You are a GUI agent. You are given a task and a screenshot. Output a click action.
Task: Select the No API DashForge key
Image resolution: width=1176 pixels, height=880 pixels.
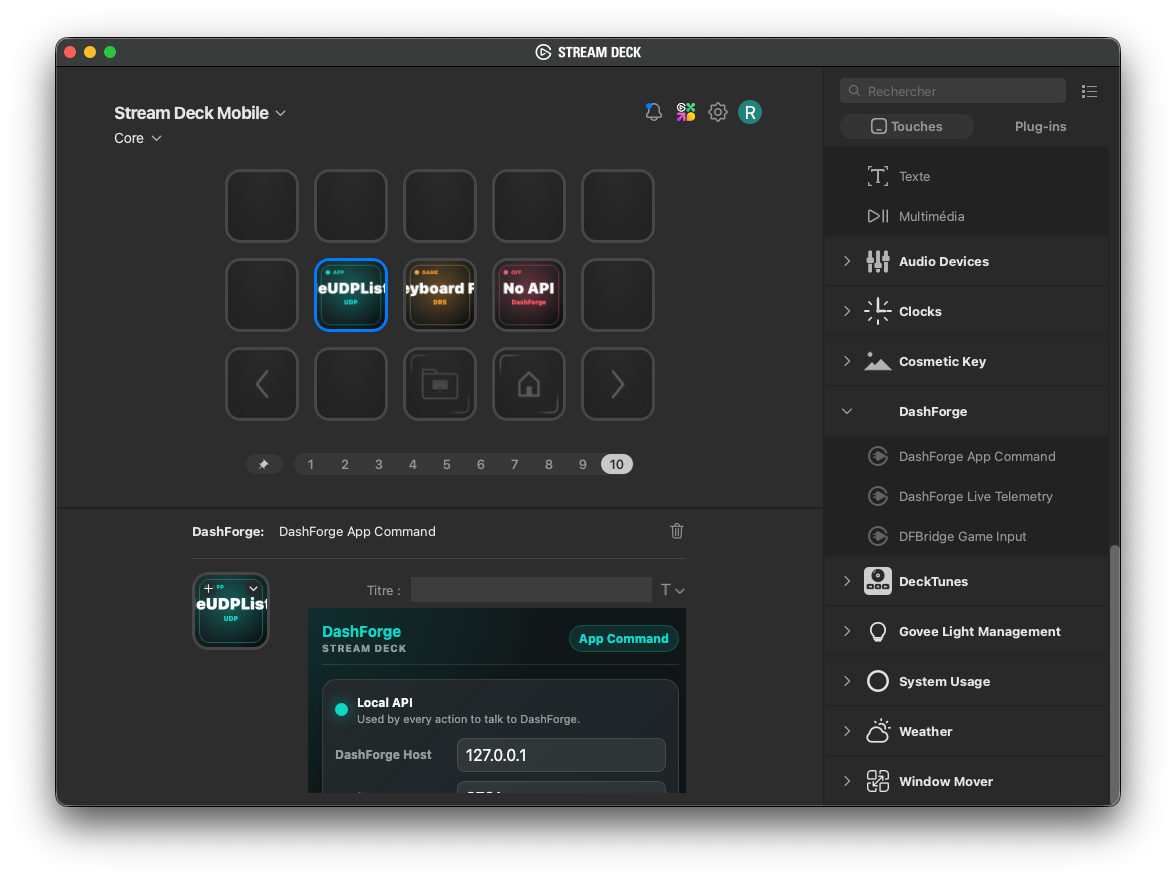click(x=529, y=295)
